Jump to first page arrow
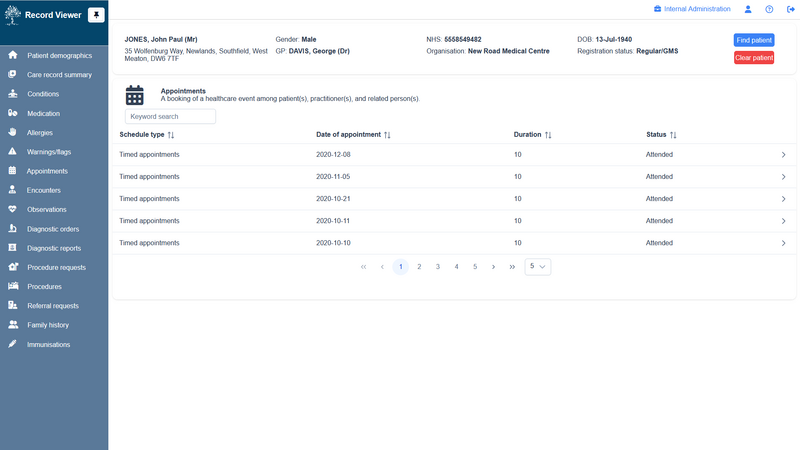The height and width of the screenshot is (450, 800). tap(363, 267)
